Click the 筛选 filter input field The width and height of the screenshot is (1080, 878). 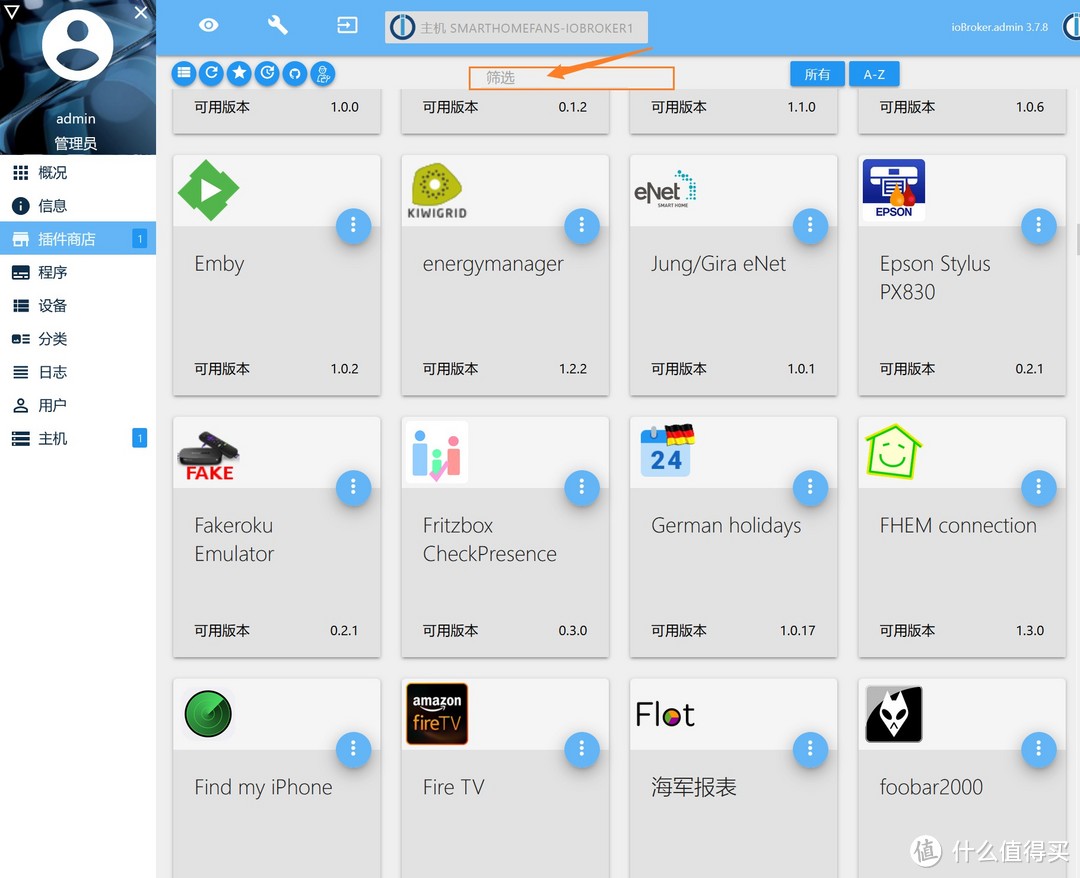click(571, 78)
